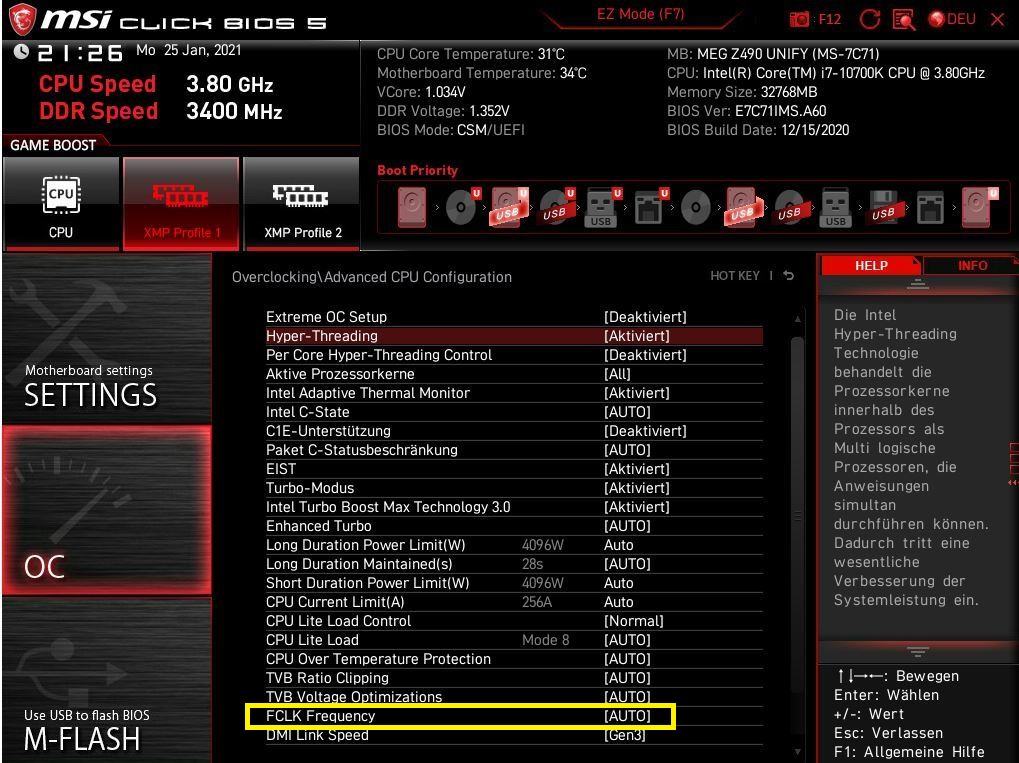Select the UEFI USB hard disk boot icon
Image resolution: width=1019 pixels, height=763 pixels.
click(509, 207)
